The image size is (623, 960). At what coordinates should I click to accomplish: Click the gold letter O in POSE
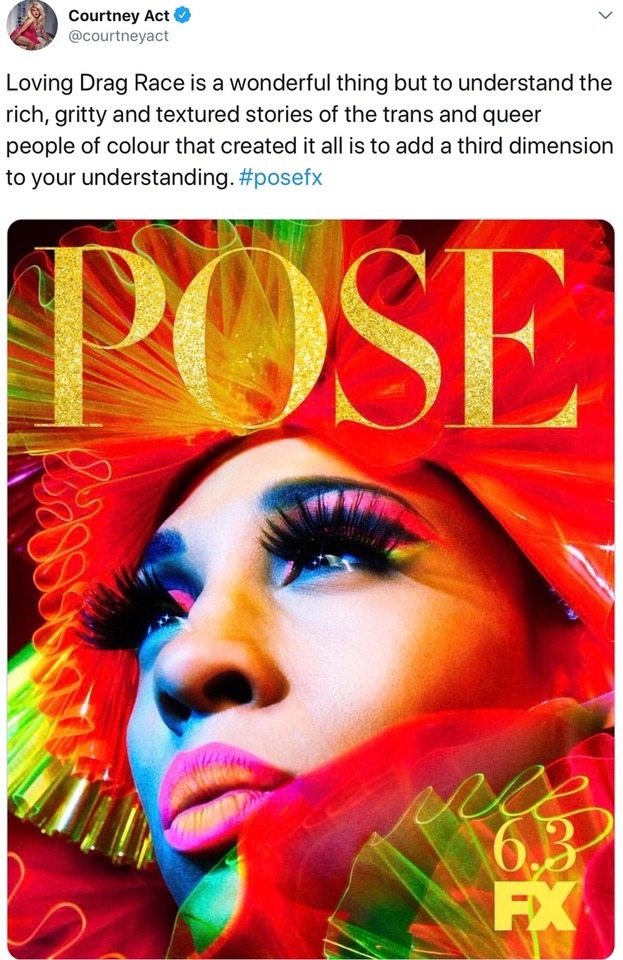coord(250,339)
